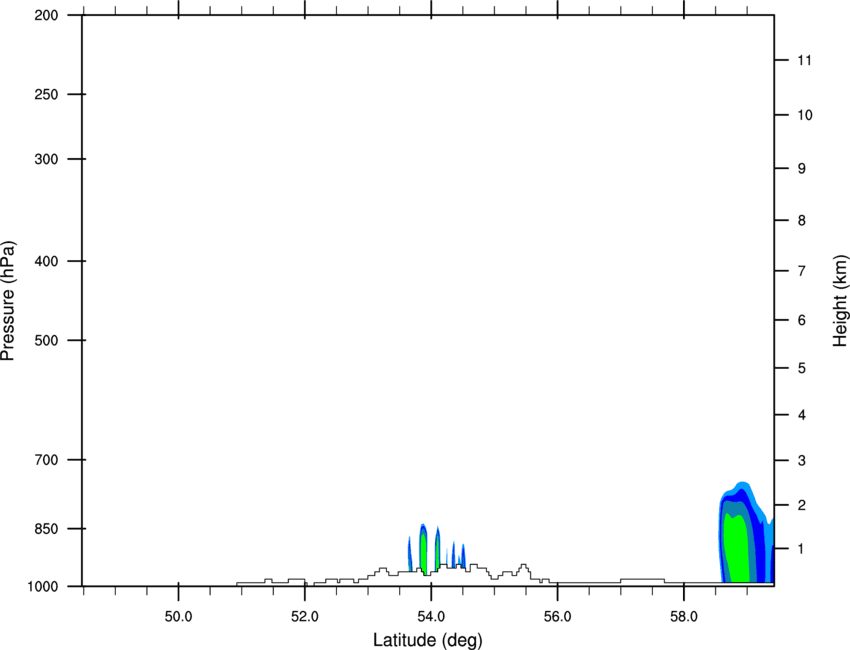Click the 2 km height label
850x650 pixels.
(802, 505)
